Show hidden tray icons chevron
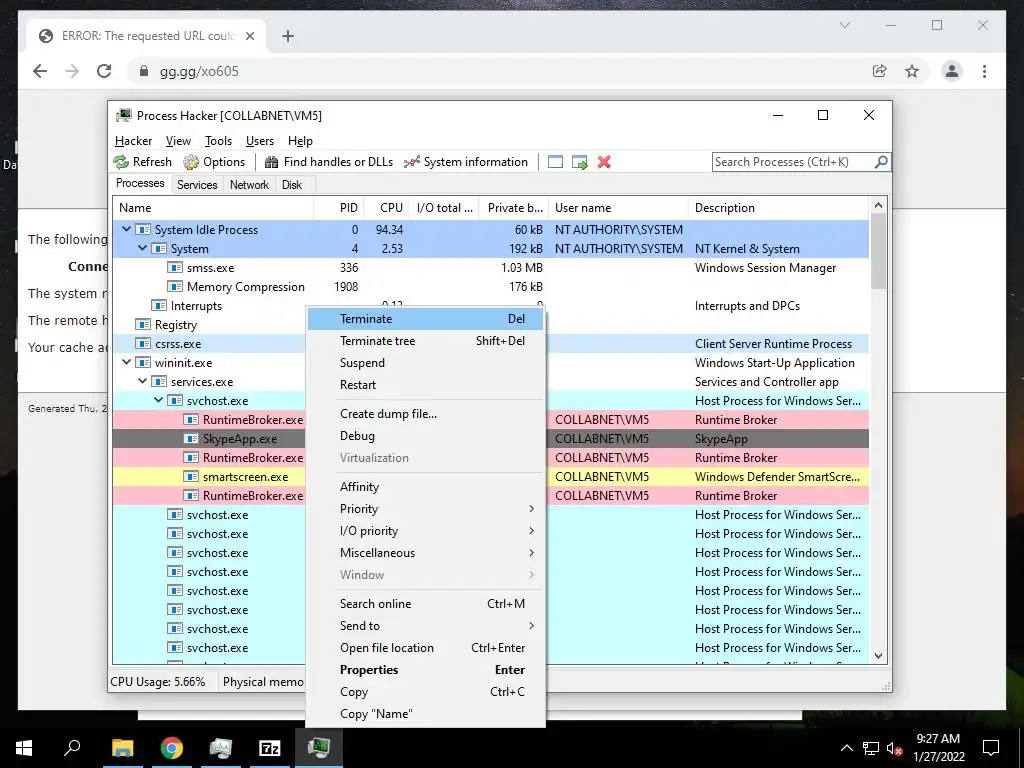The height and width of the screenshot is (768, 1024). [x=846, y=748]
